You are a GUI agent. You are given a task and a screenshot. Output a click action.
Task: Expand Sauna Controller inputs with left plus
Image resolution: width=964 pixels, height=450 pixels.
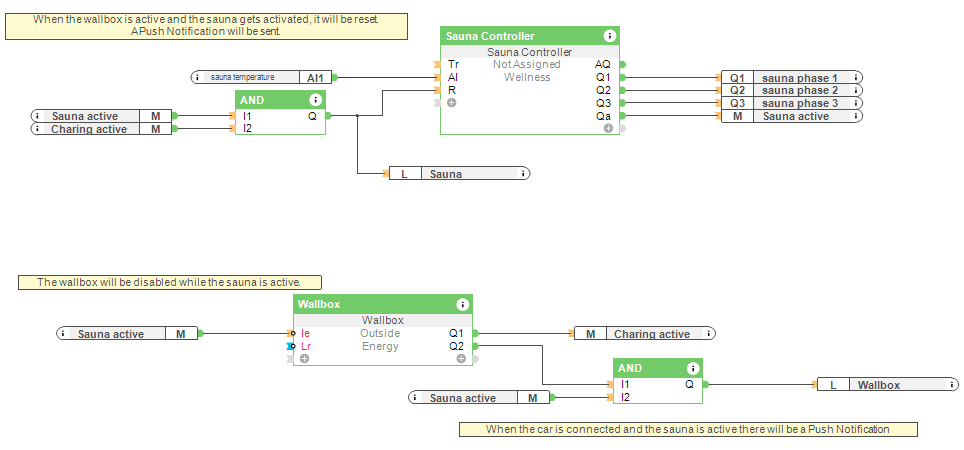coord(452,103)
